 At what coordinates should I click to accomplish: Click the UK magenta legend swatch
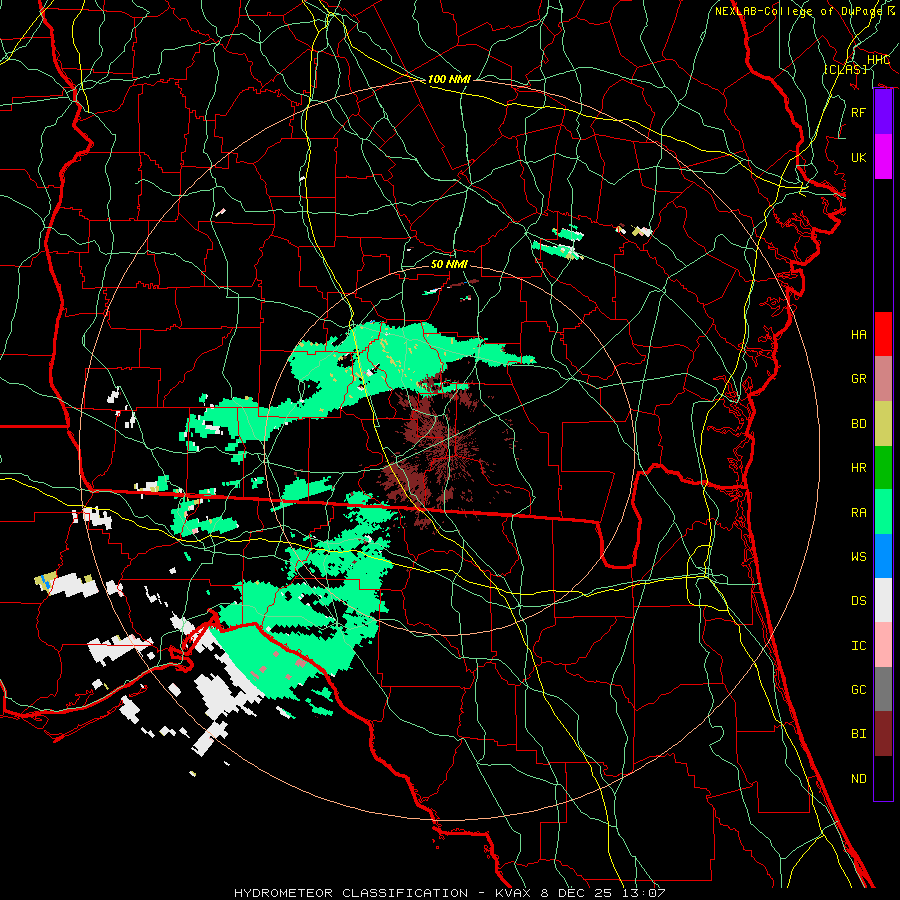pyautogui.click(x=883, y=157)
